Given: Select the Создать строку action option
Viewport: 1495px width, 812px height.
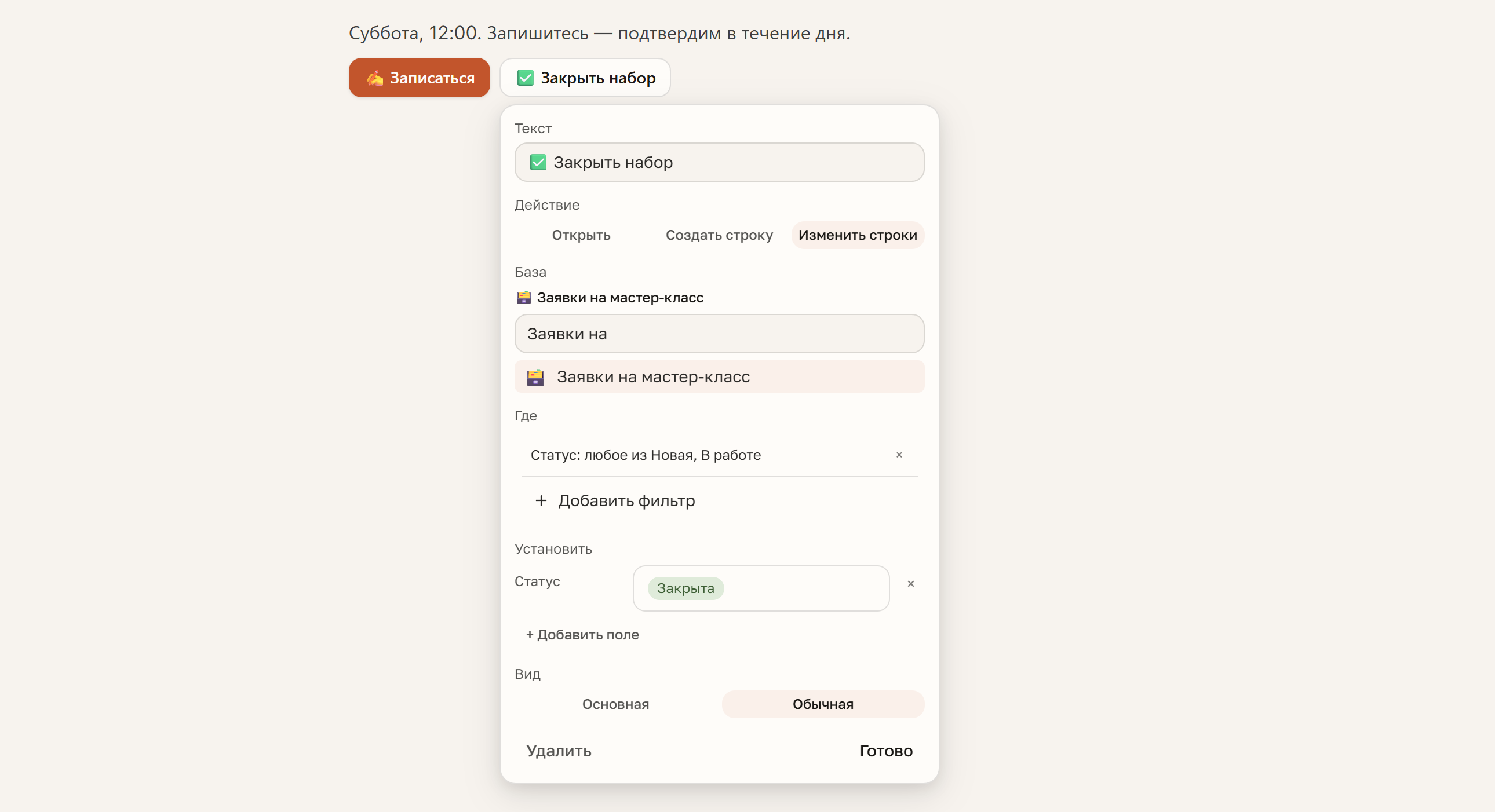Looking at the screenshot, I should [x=719, y=235].
